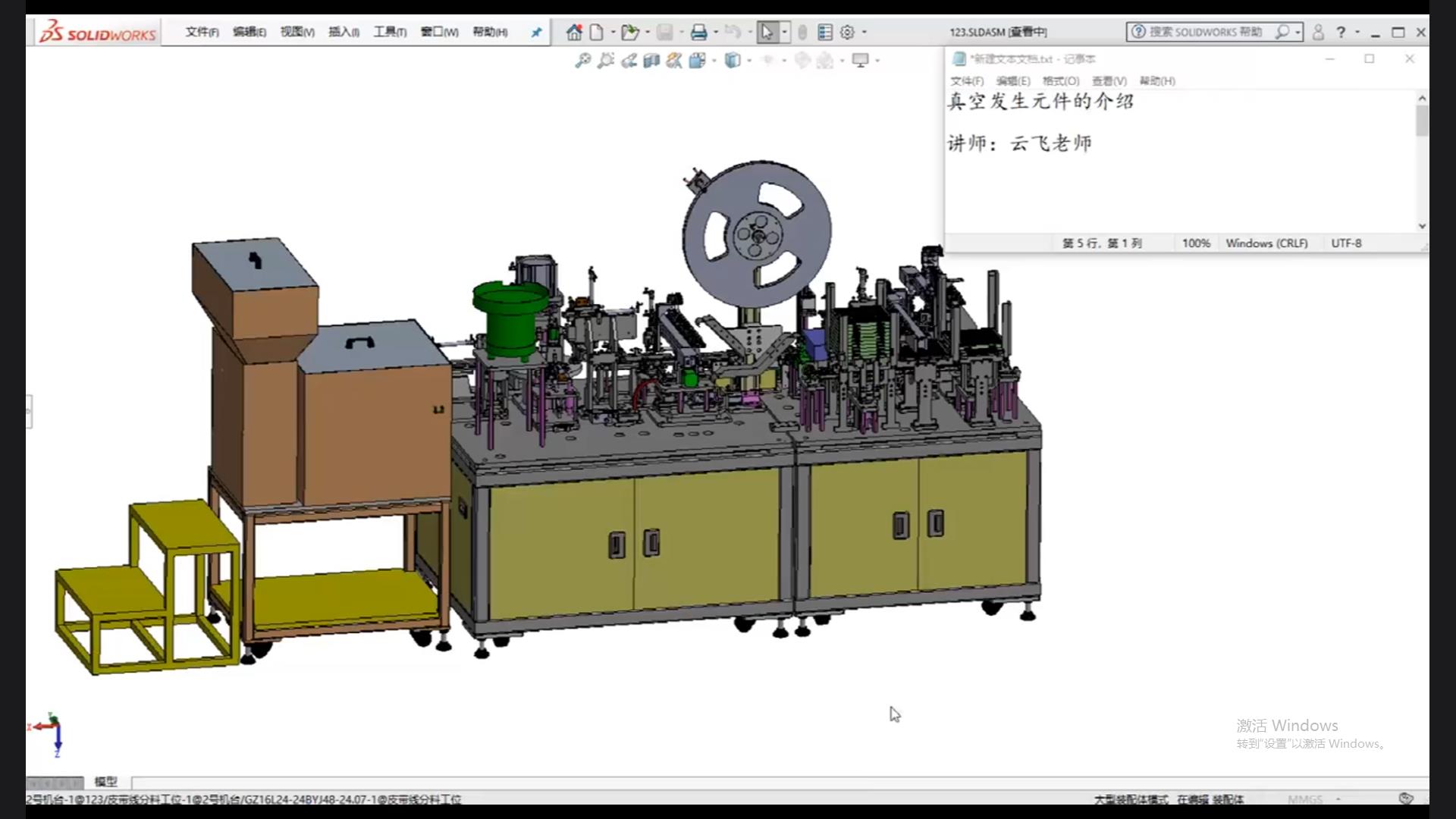The height and width of the screenshot is (819, 1456).
Task: Click the Zoom to Fit icon
Action: pyautogui.click(x=582, y=61)
